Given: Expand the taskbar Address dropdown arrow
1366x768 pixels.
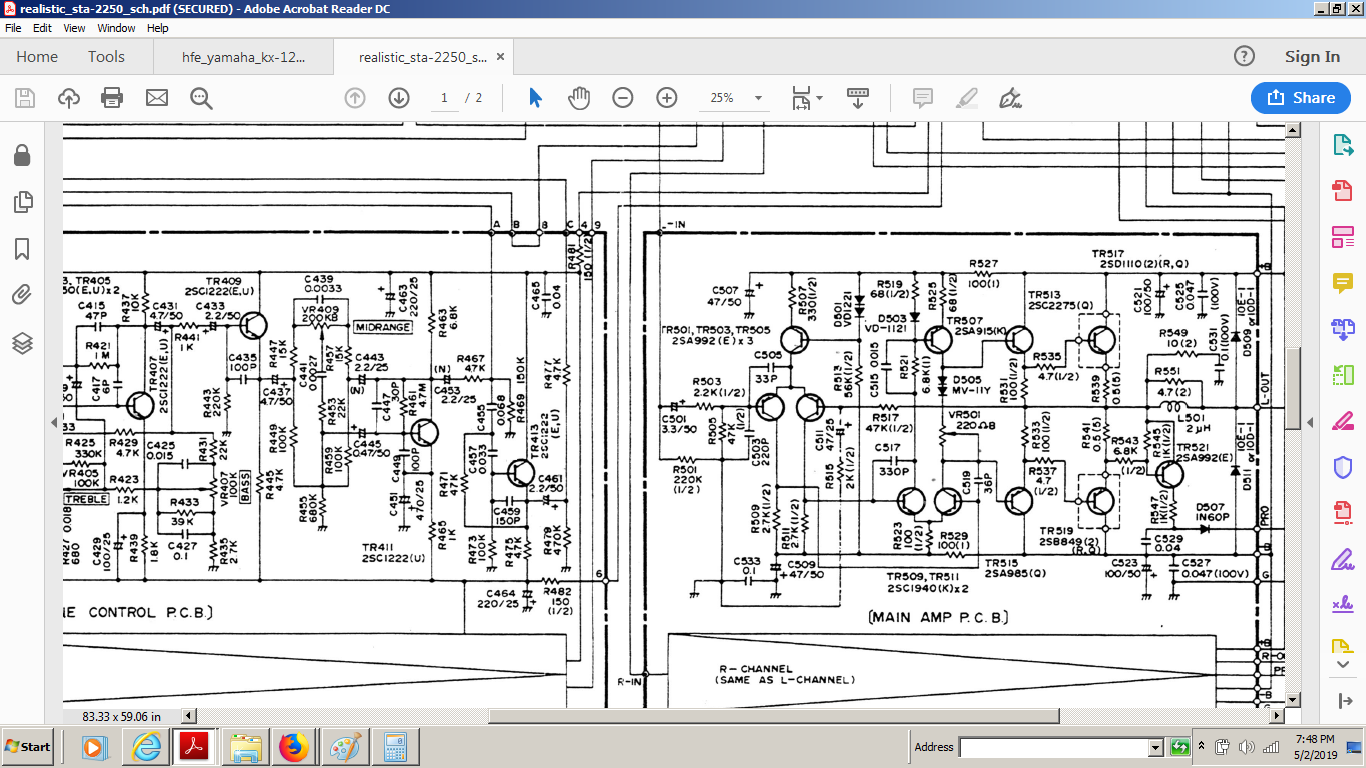Looking at the screenshot, I should 1156,747.
